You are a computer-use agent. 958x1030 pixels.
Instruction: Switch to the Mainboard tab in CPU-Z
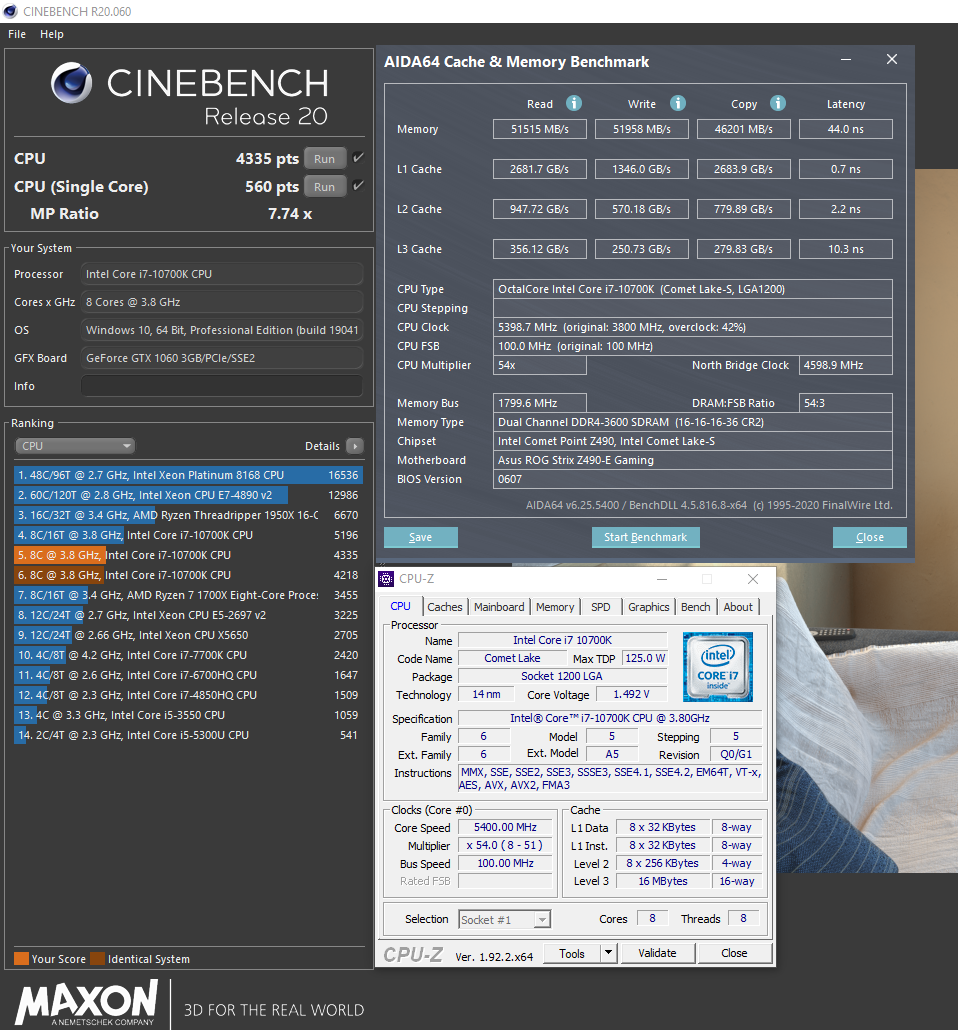499,607
